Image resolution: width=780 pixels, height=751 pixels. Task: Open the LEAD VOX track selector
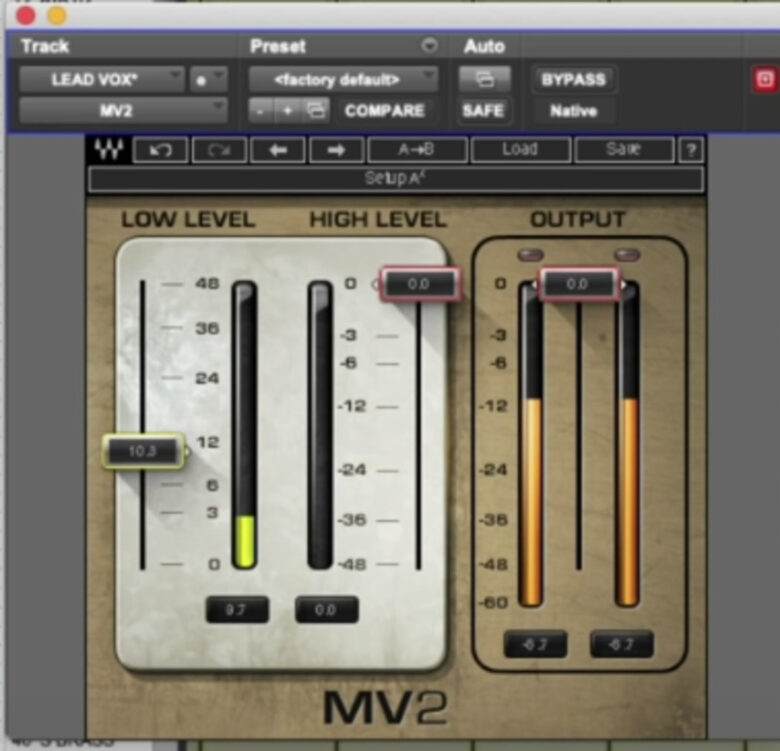101,80
